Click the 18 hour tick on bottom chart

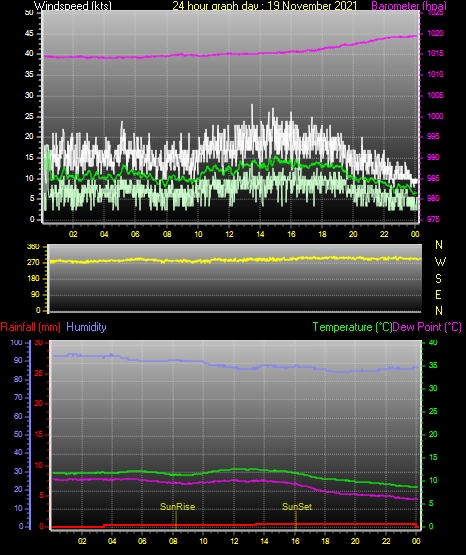click(325, 541)
